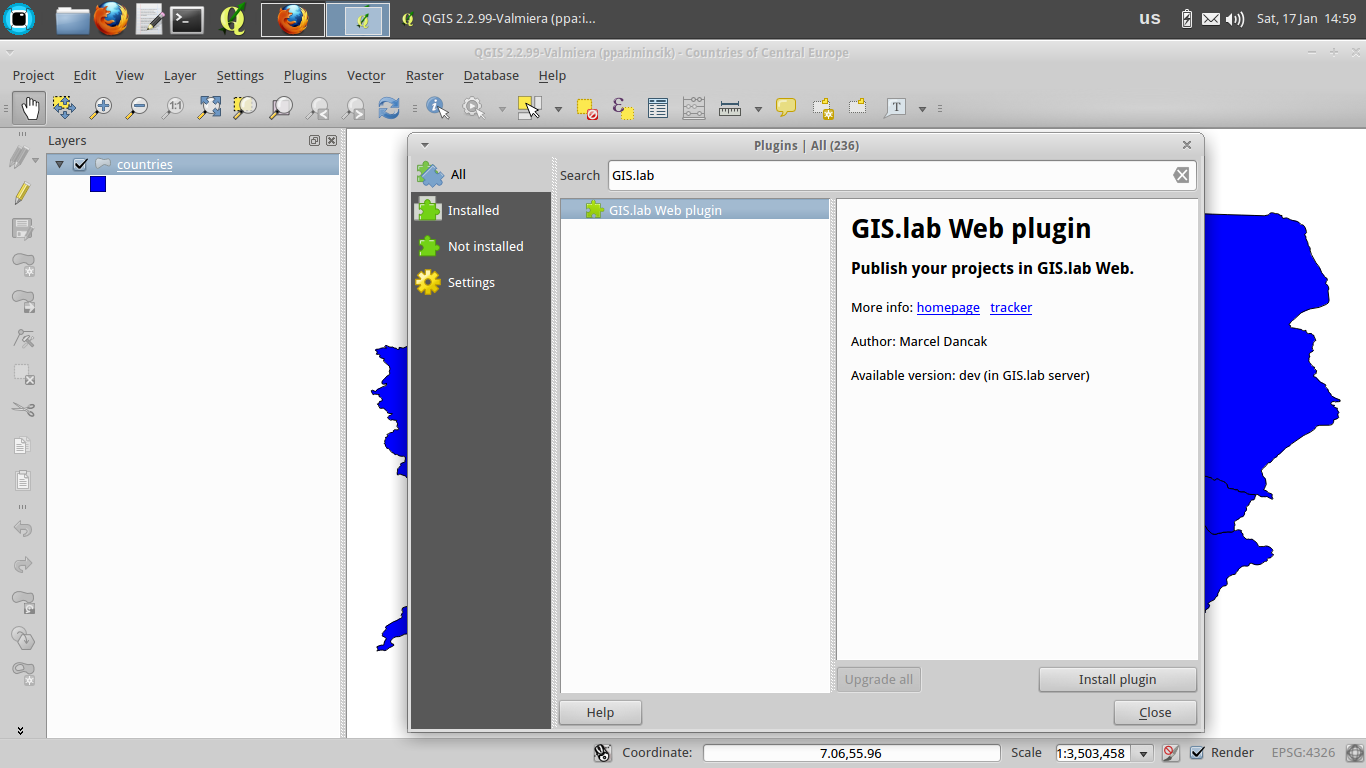Open the Vector menu
This screenshot has height=768, width=1366.
pyautogui.click(x=366, y=75)
